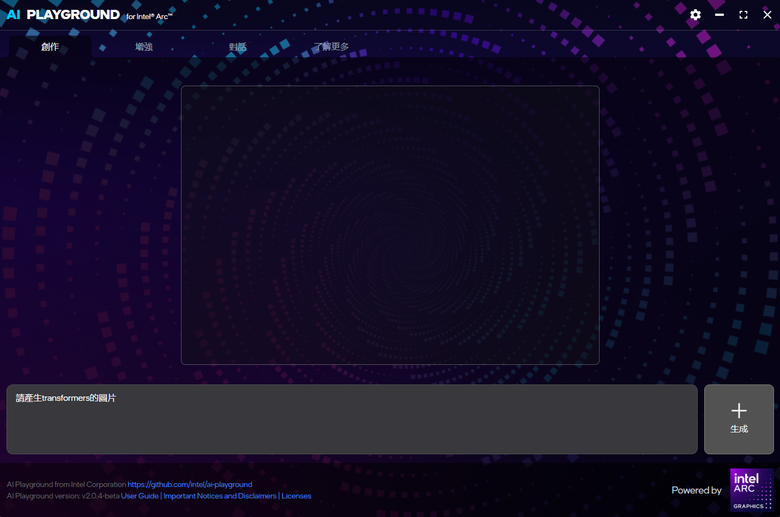This screenshot has height=517, width=780.
Task: Click 'AI Playground from Intel Corporation' text
Action: point(66,484)
